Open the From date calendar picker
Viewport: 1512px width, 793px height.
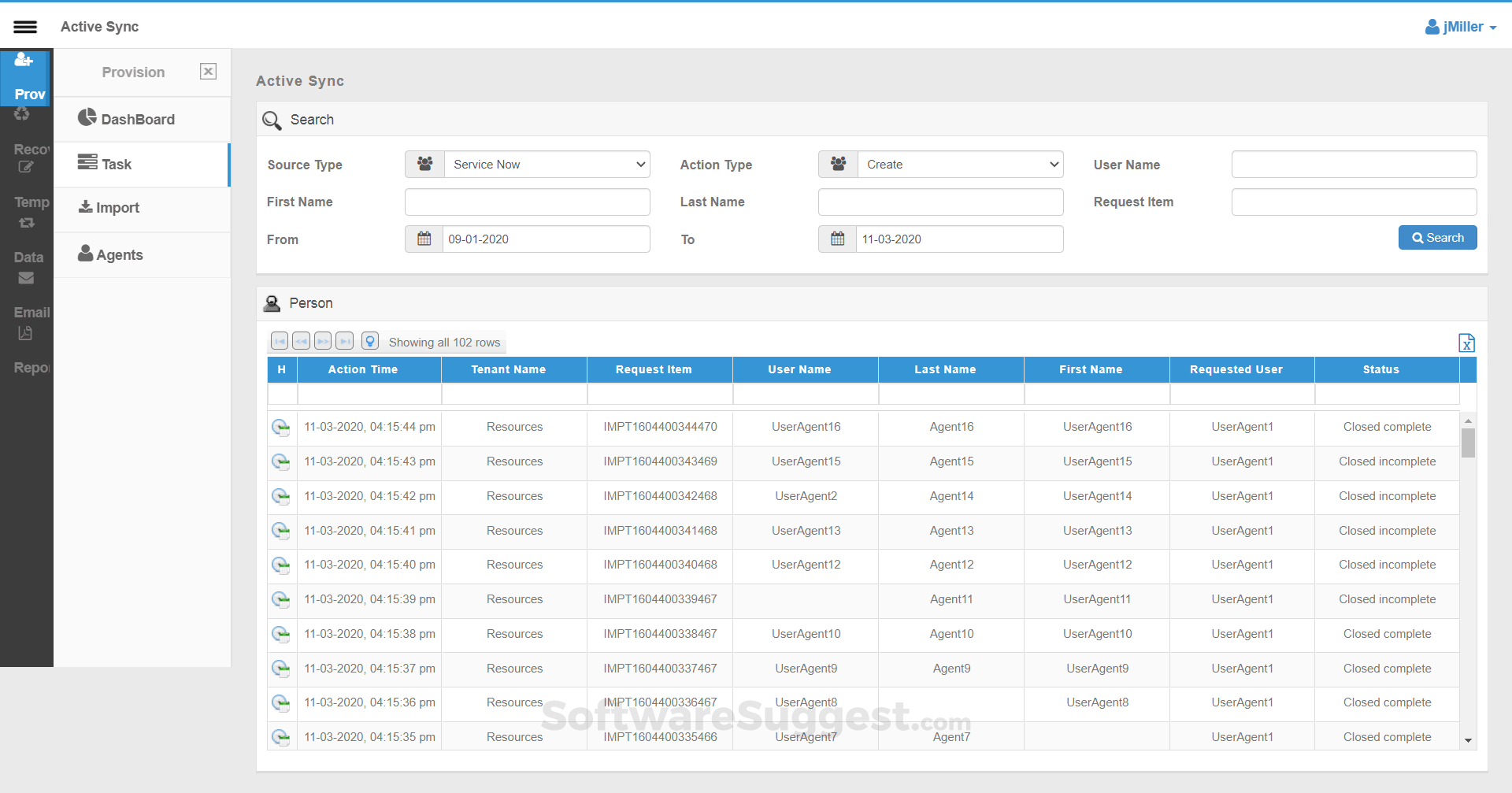point(424,239)
